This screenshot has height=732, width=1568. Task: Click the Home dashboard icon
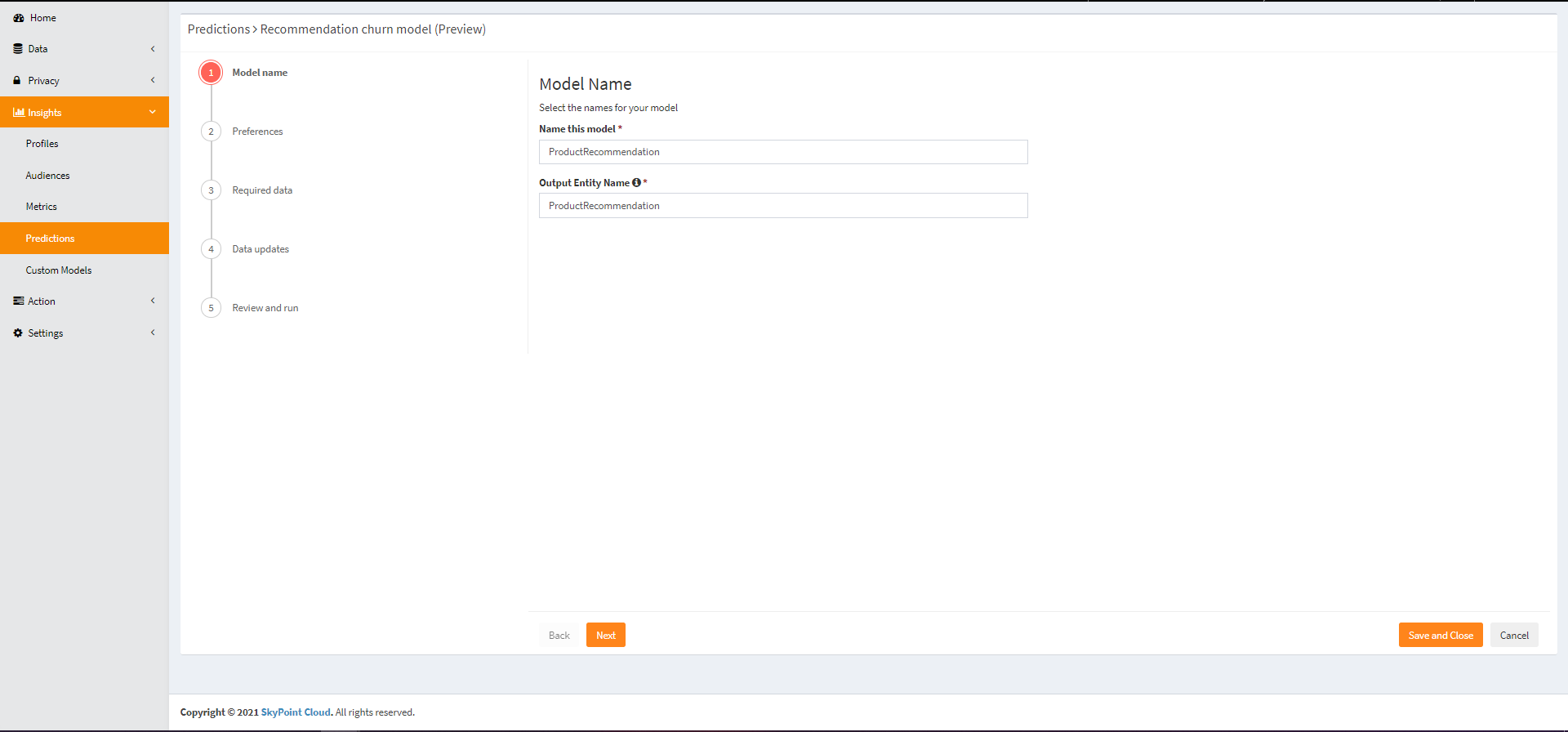[x=18, y=18]
